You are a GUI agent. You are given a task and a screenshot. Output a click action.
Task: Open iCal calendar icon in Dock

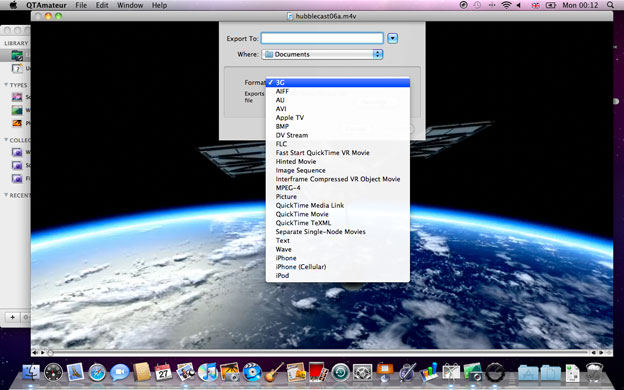coord(163,373)
